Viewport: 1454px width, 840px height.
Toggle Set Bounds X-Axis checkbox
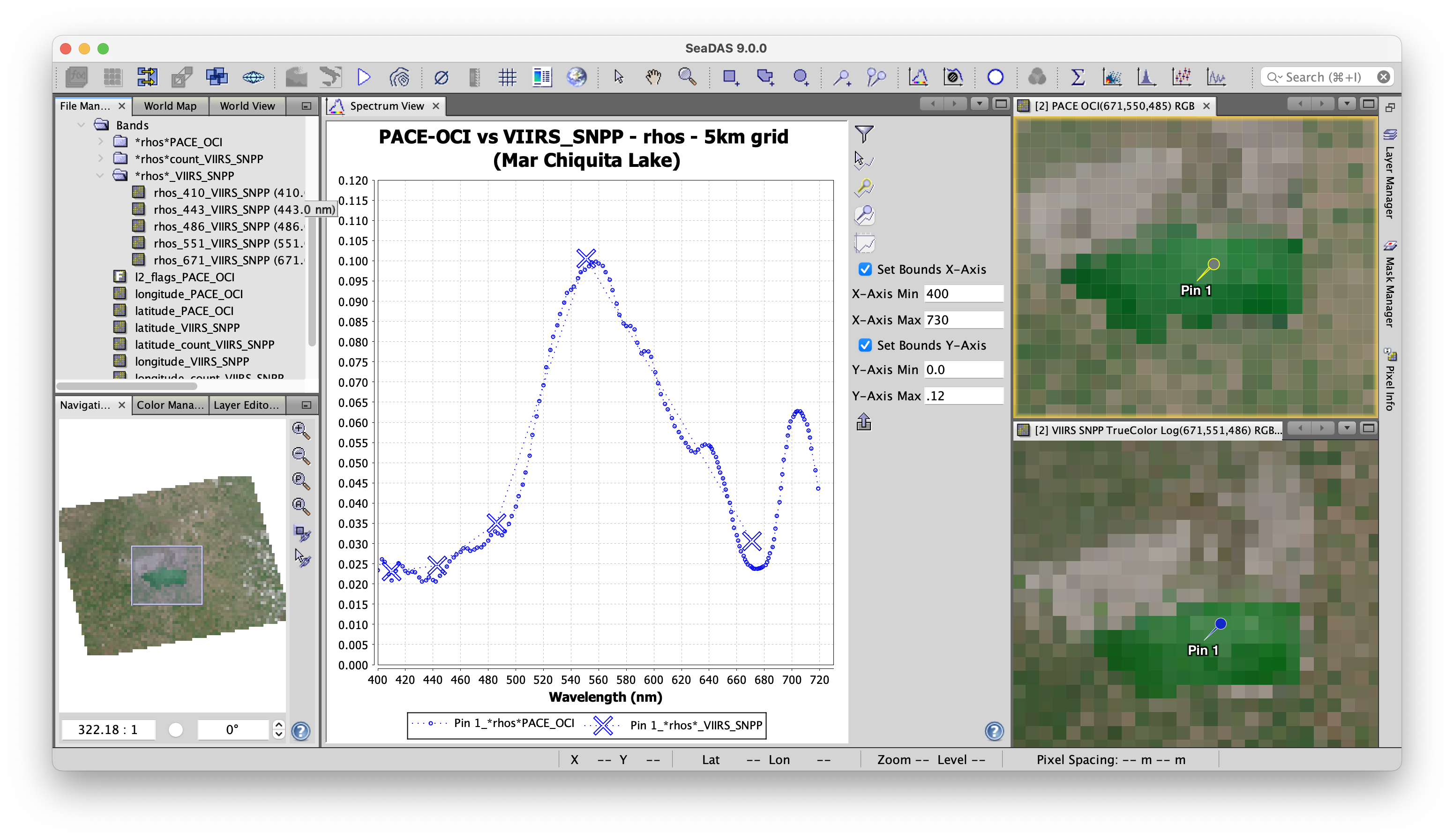coord(865,270)
